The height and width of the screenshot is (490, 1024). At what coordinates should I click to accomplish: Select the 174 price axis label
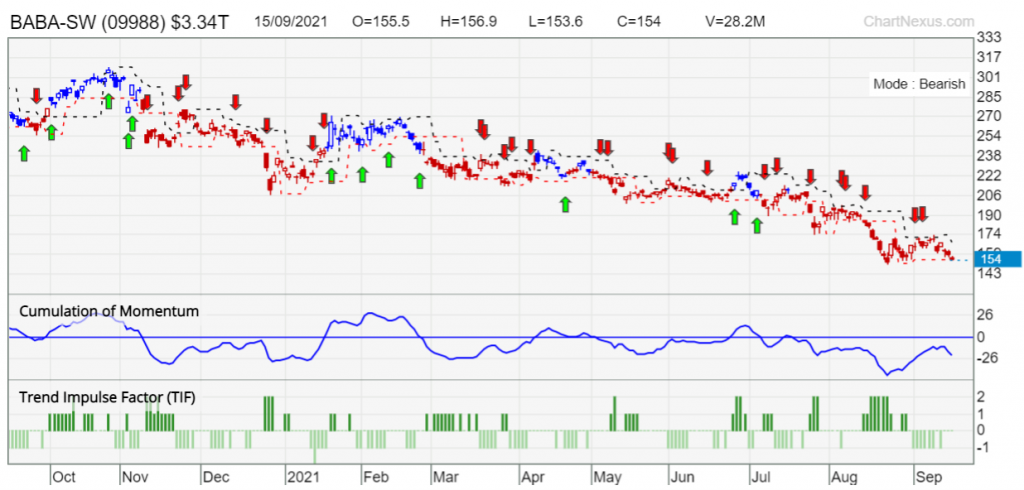[988, 234]
